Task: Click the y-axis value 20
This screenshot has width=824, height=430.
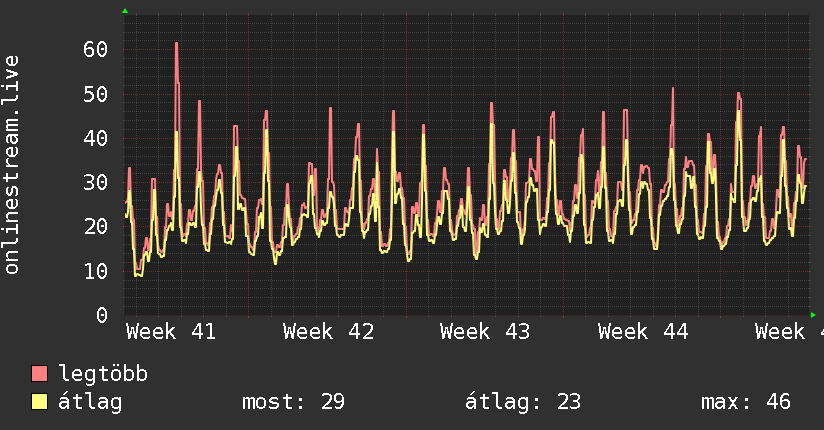Action: (x=96, y=227)
